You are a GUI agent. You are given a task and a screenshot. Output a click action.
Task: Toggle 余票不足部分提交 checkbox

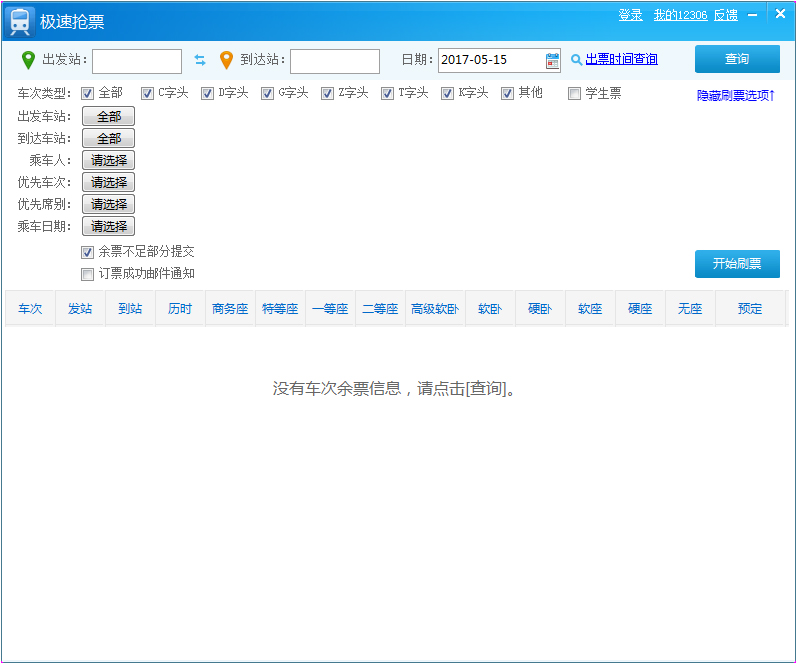point(88,252)
